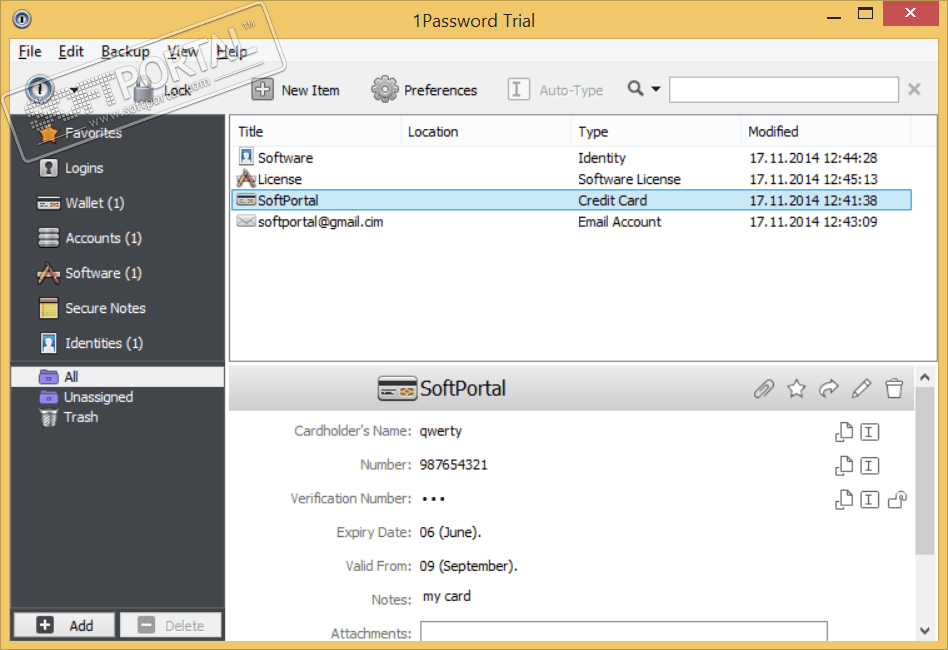This screenshot has height=650, width=948.
Task: Click the detail pane scroll up arrow
Action: click(x=925, y=377)
